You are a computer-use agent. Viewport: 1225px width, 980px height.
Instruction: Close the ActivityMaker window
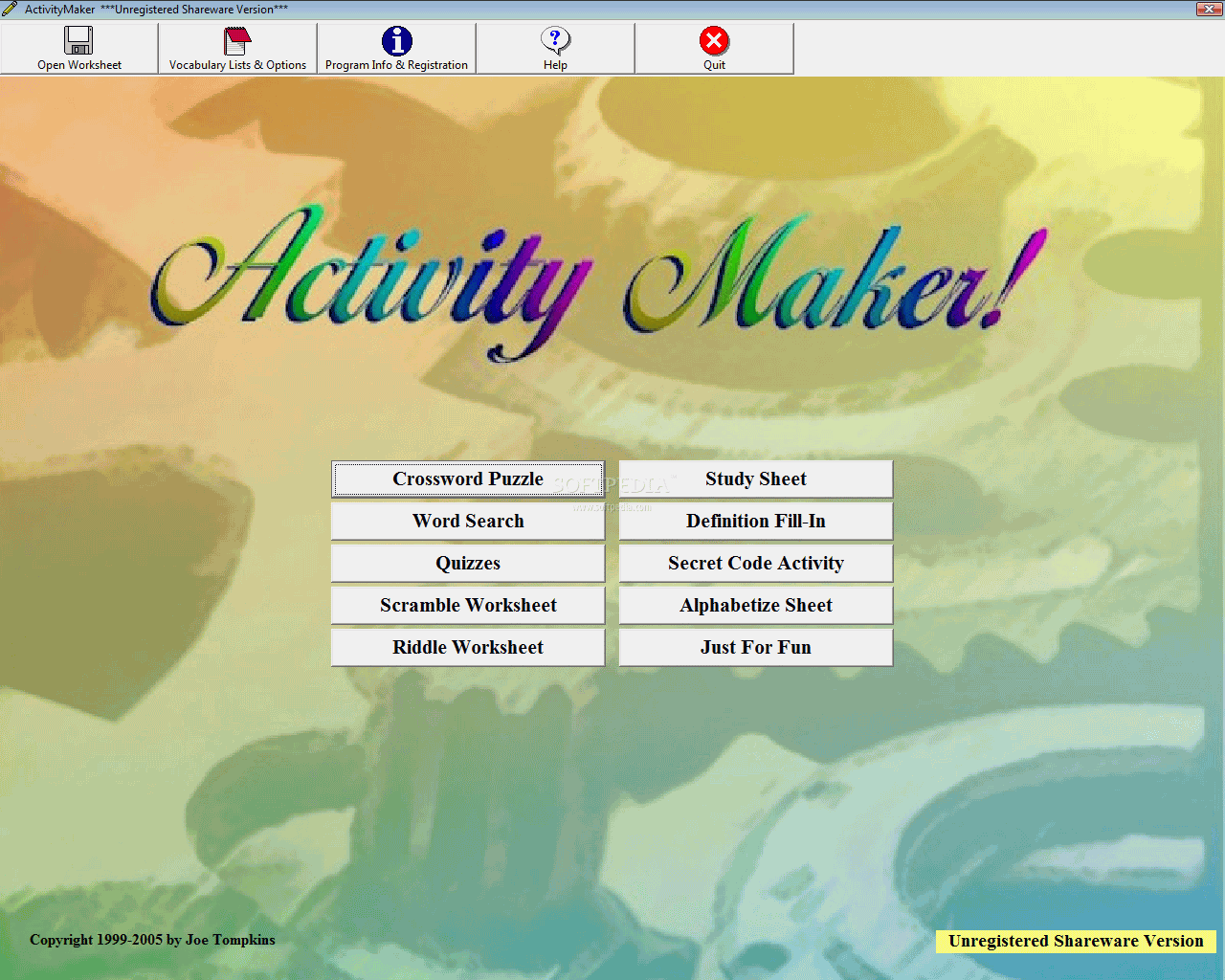pyautogui.click(x=1208, y=9)
